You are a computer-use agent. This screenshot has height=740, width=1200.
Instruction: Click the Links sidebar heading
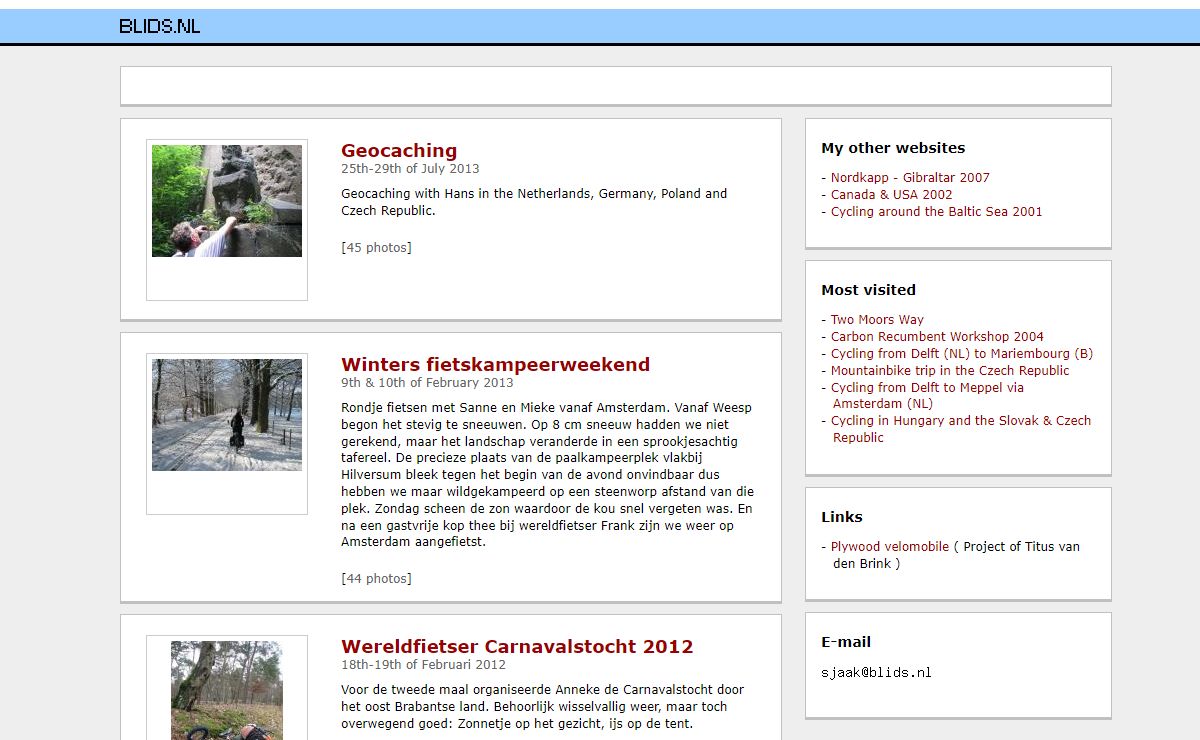[x=842, y=517]
